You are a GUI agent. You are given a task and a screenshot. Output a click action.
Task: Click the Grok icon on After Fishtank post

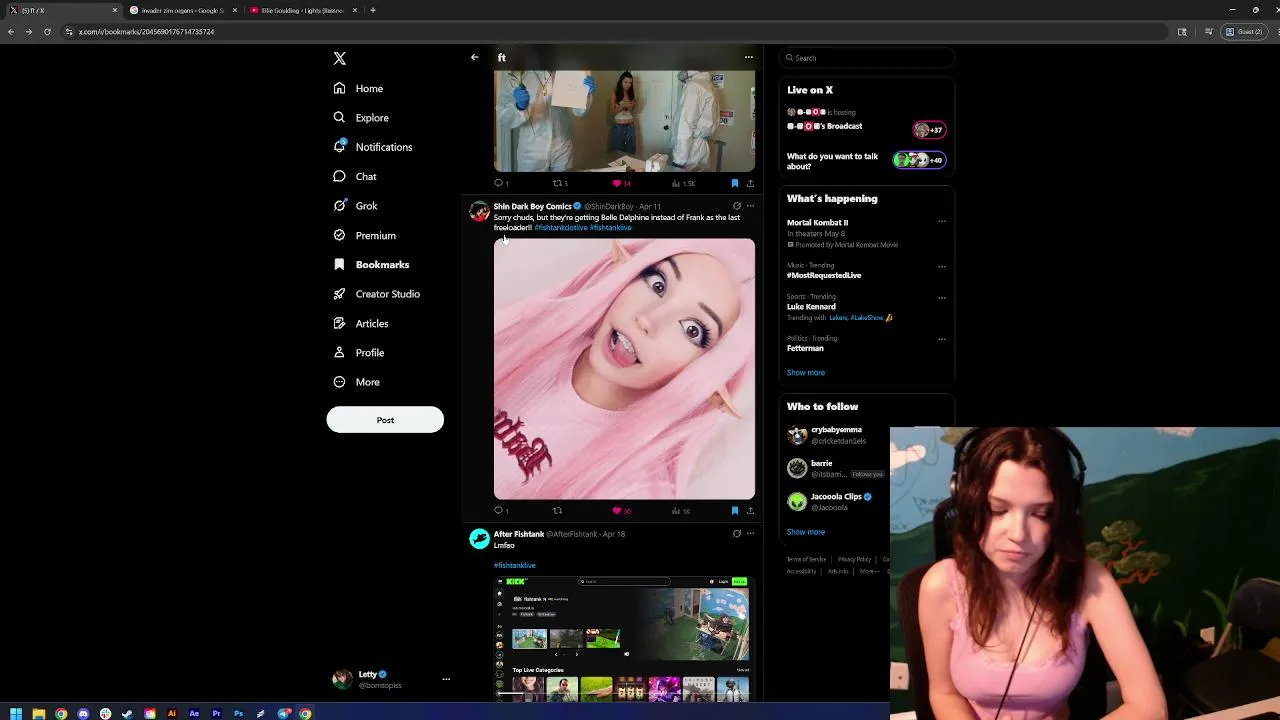coord(737,534)
